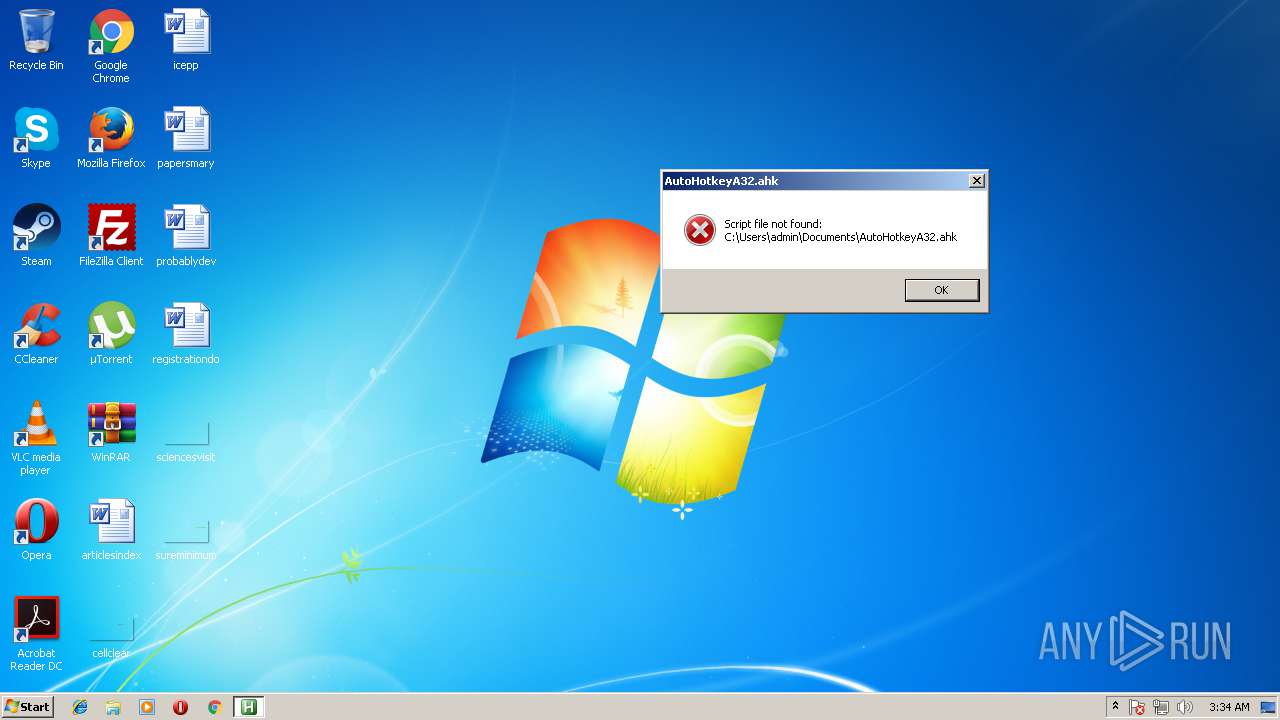Click the 3:34 AM taskbar clock
The width and height of the screenshot is (1280, 720).
[1229, 707]
